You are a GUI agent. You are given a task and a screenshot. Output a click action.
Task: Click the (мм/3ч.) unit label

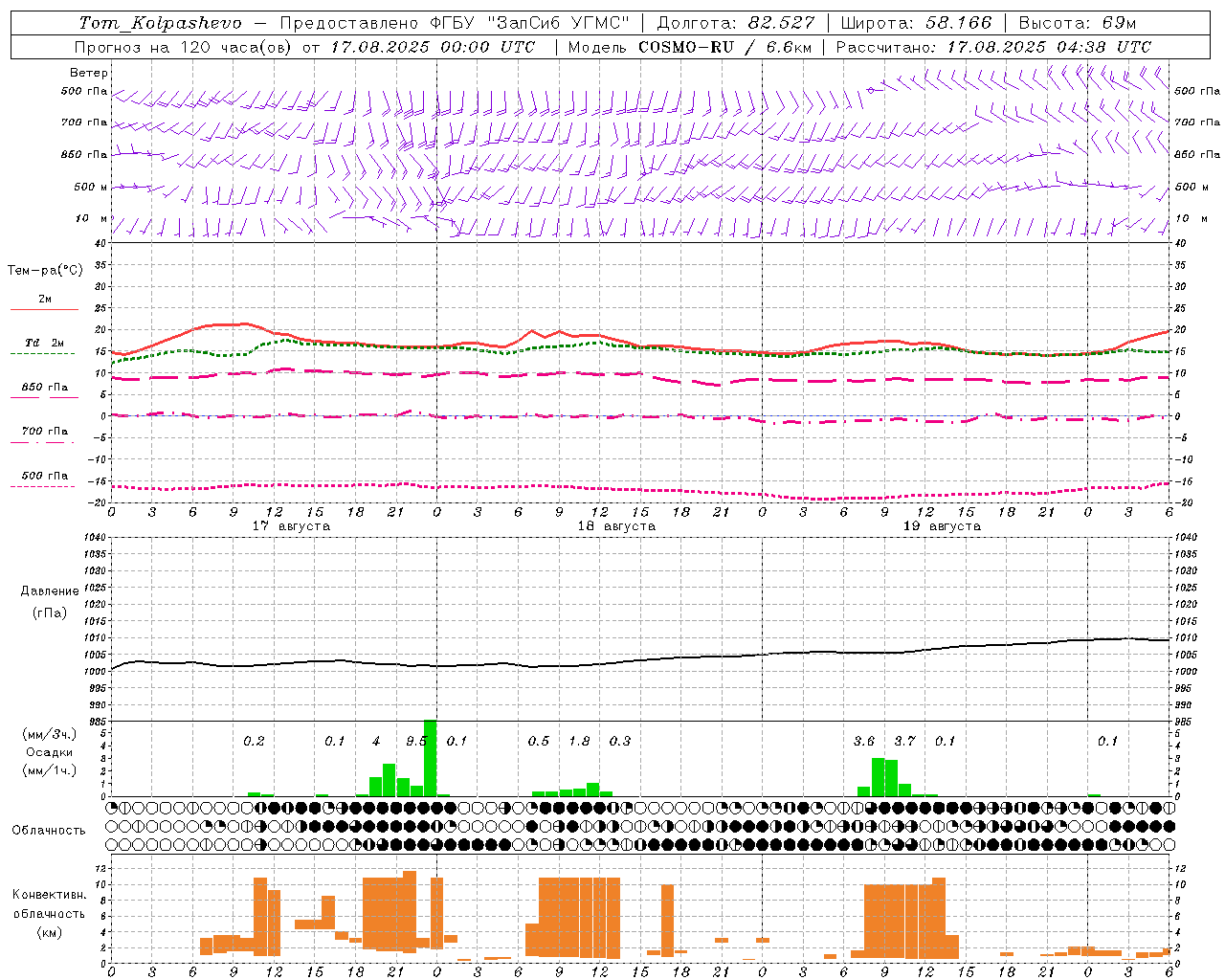[x=50, y=734]
